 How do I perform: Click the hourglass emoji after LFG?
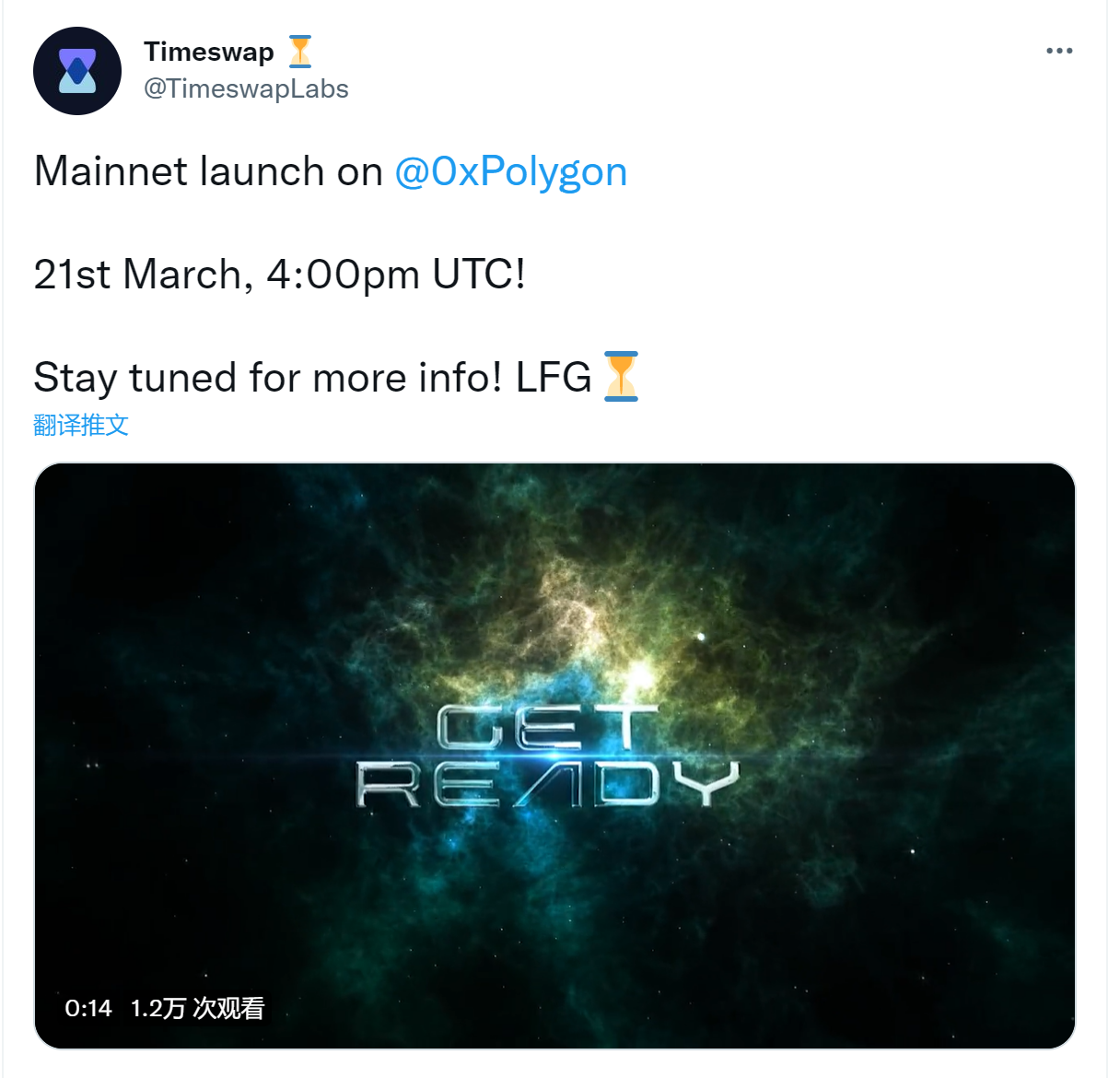[x=621, y=376]
